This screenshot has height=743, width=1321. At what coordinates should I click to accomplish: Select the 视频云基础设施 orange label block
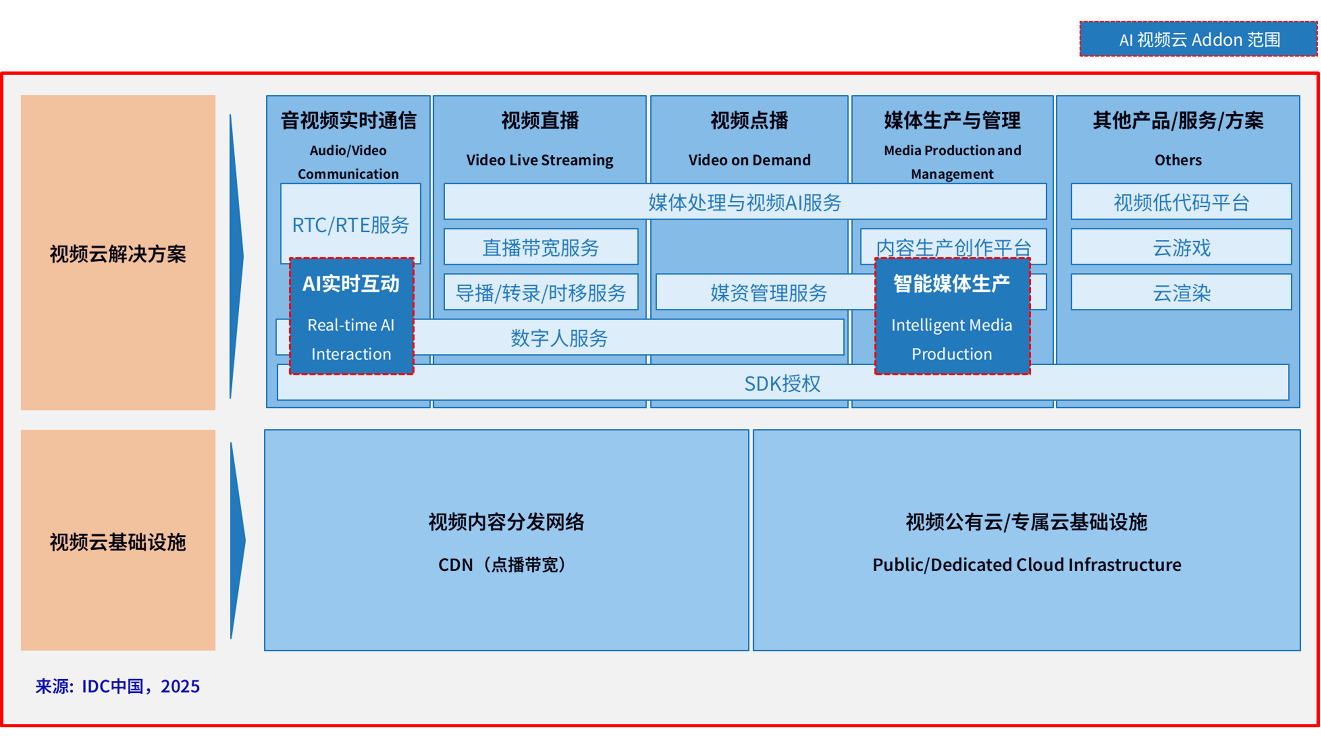[x=118, y=541]
